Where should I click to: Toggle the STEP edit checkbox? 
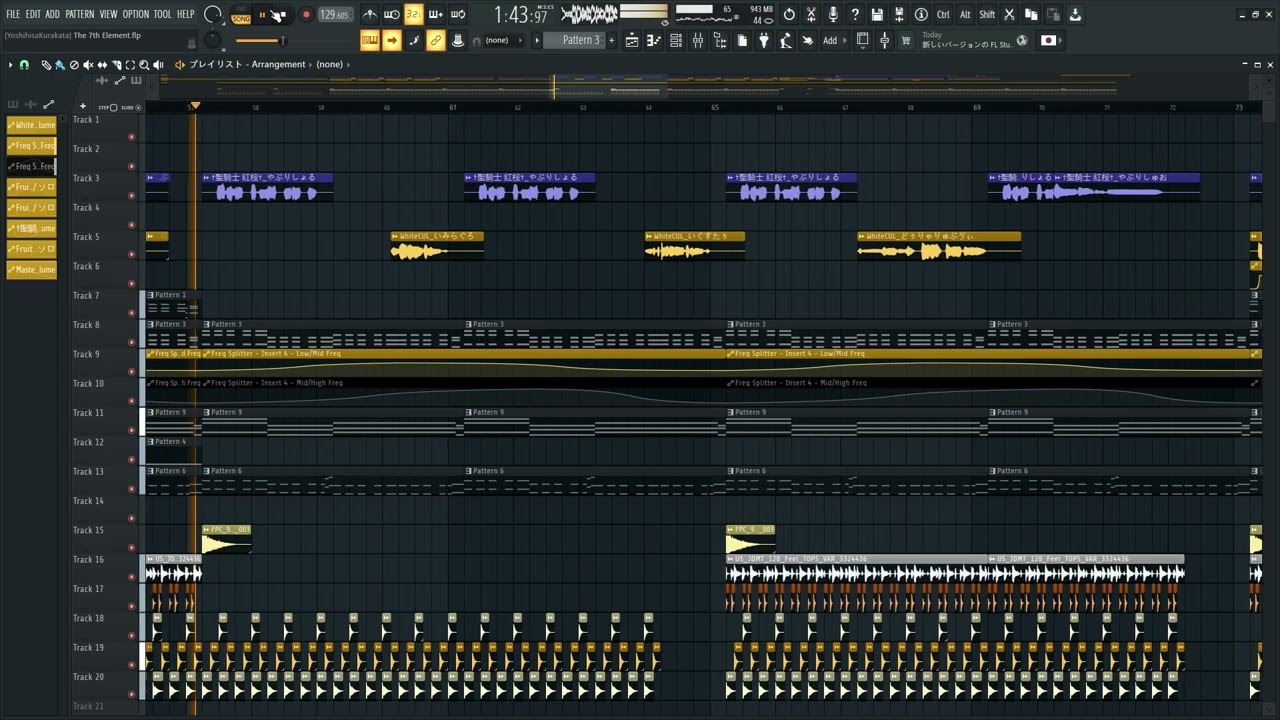(113, 107)
